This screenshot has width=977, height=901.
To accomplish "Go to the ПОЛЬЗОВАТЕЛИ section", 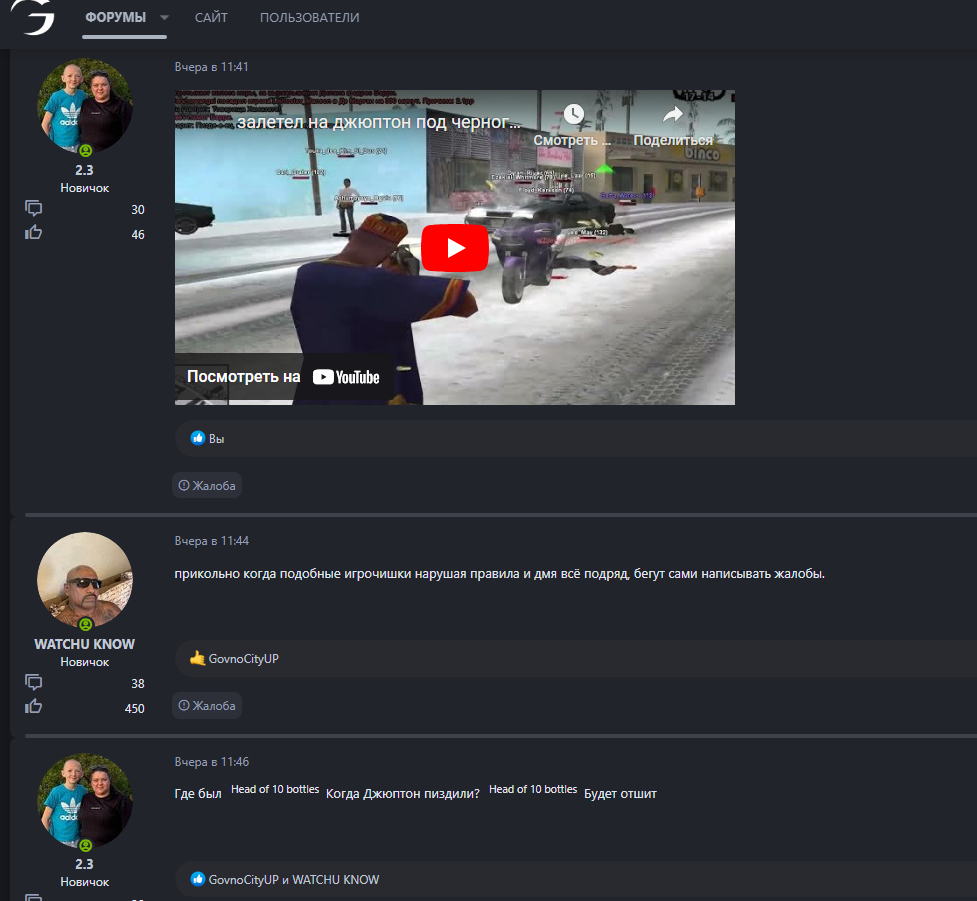I will 309,18.
